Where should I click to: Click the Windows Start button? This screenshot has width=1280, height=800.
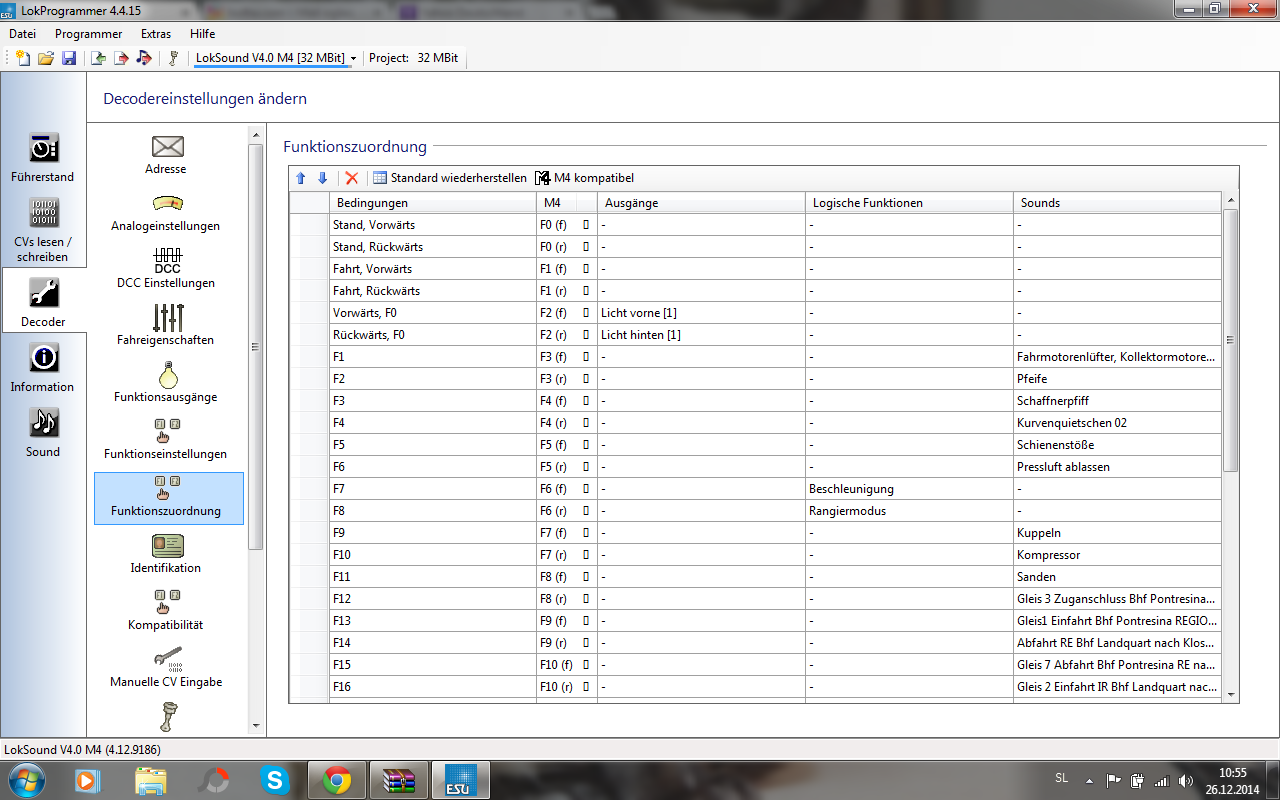(26, 780)
